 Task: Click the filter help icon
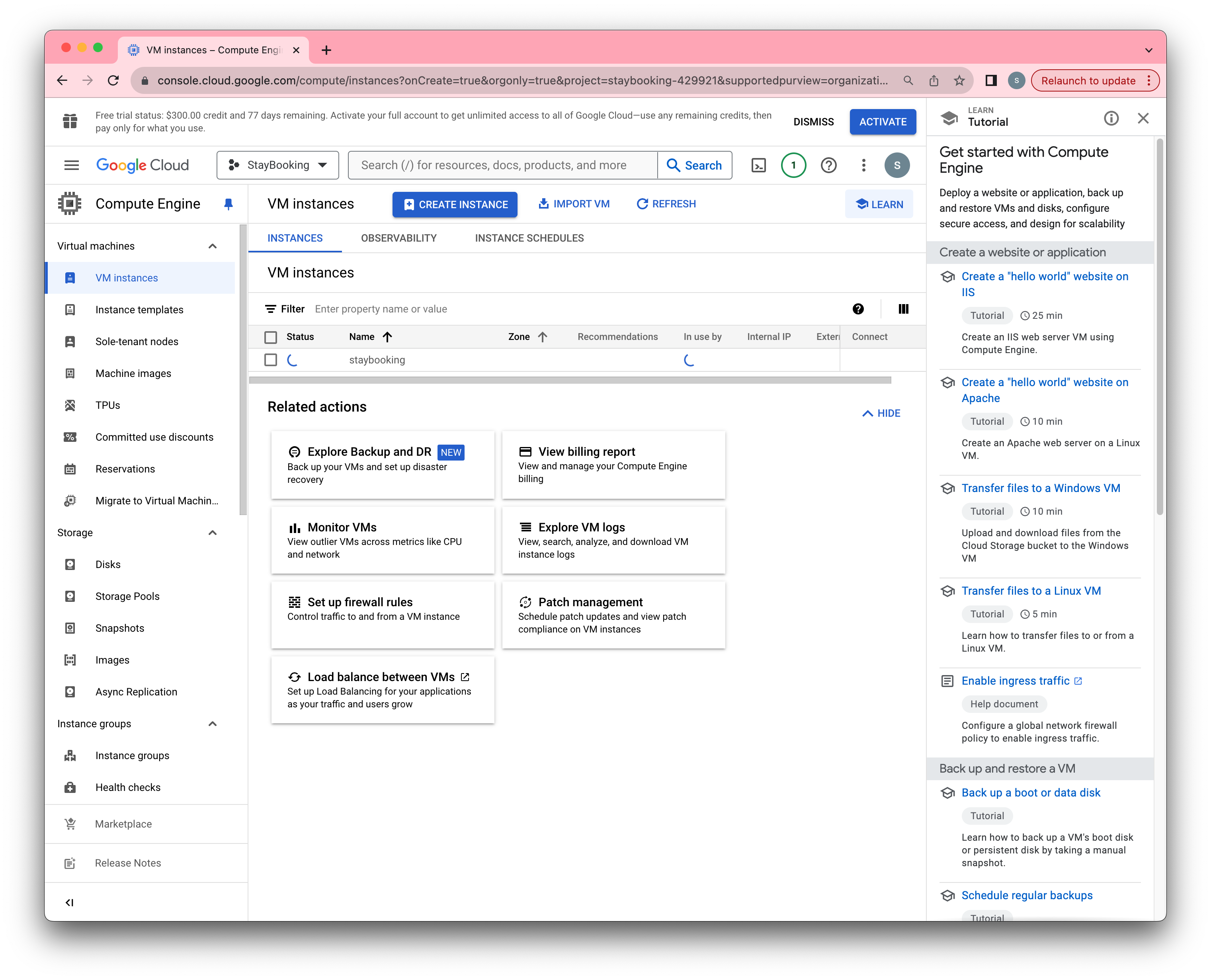click(x=857, y=309)
